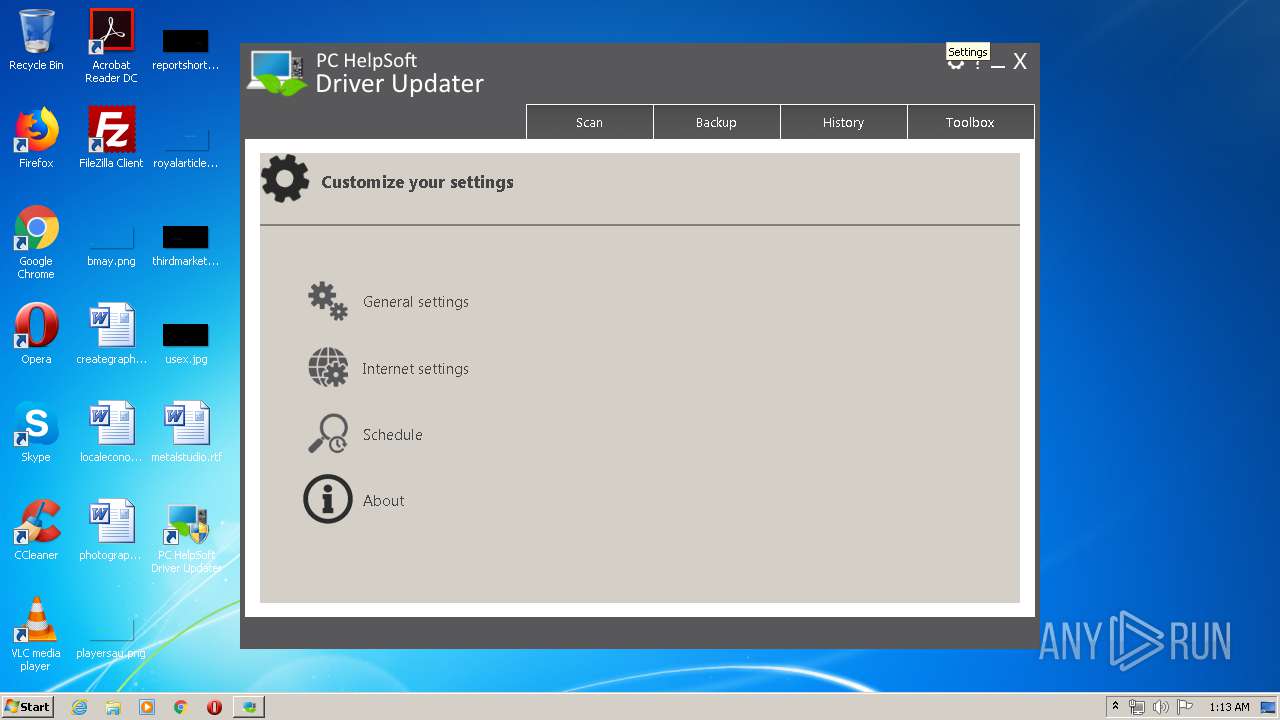Select the Skype desktop shortcut
The height and width of the screenshot is (720, 1280).
(x=36, y=432)
